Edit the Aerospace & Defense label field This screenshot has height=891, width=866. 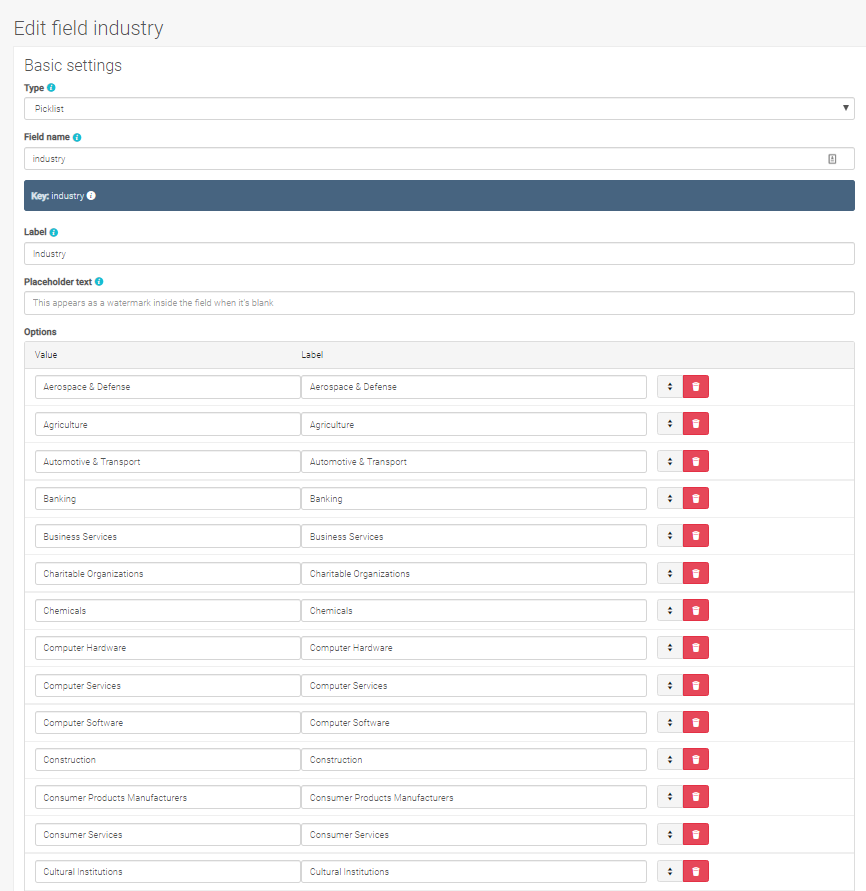(474, 387)
